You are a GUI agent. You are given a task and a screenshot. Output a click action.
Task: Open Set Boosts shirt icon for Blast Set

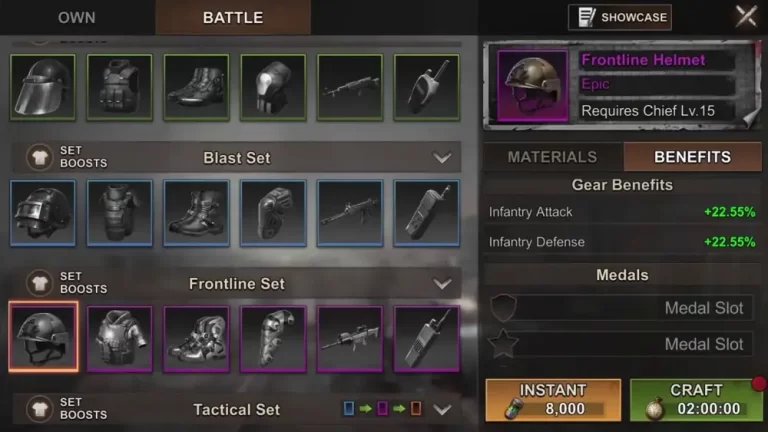point(40,157)
